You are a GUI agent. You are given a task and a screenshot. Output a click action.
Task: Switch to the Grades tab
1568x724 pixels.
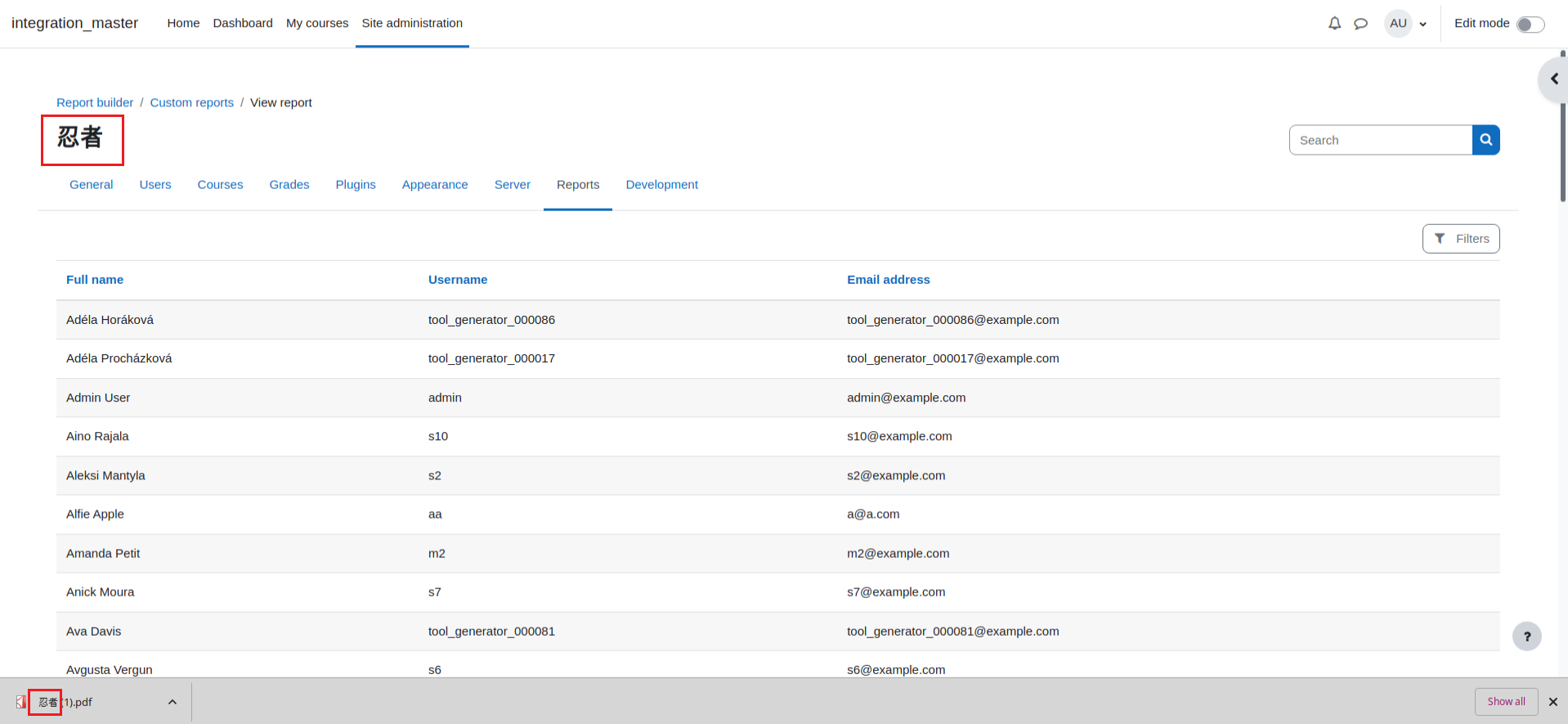(x=289, y=185)
